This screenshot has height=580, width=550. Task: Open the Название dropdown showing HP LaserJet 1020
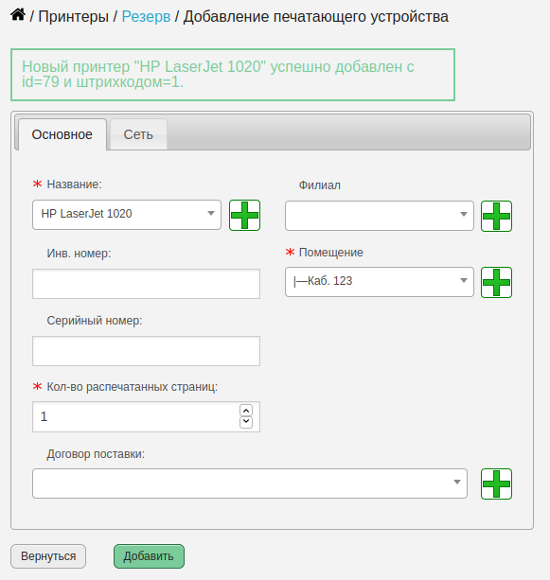(x=126, y=215)
